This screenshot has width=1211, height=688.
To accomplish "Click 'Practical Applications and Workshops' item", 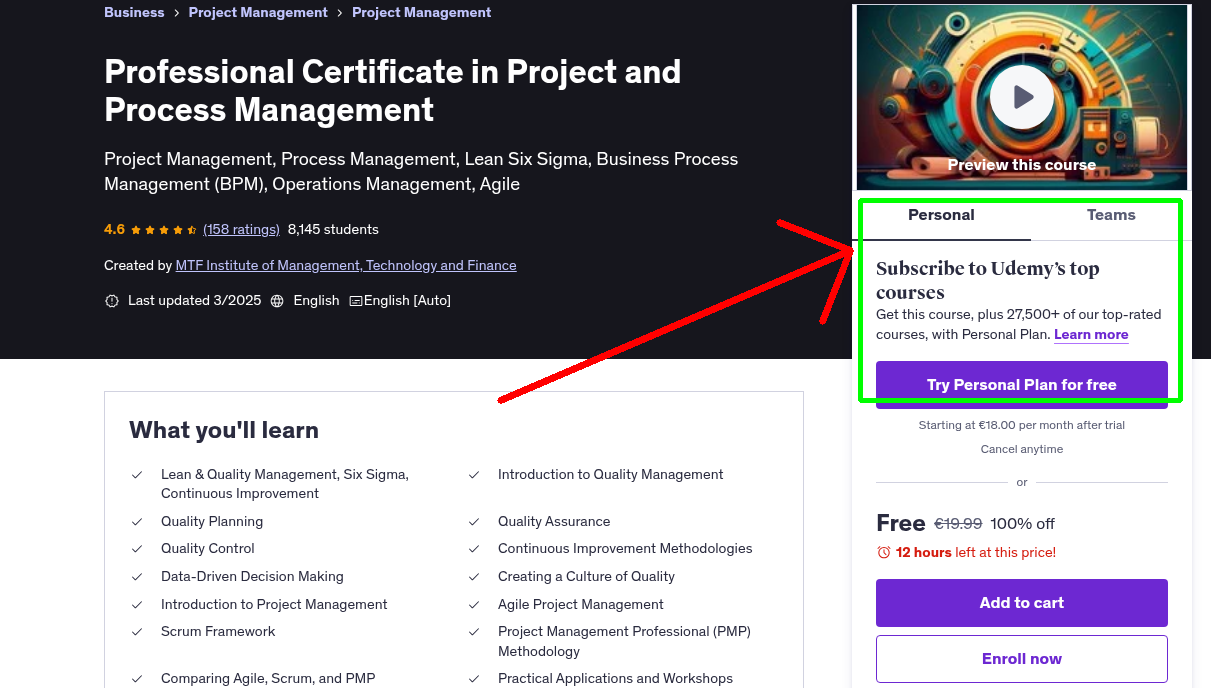I will (615, 678).
